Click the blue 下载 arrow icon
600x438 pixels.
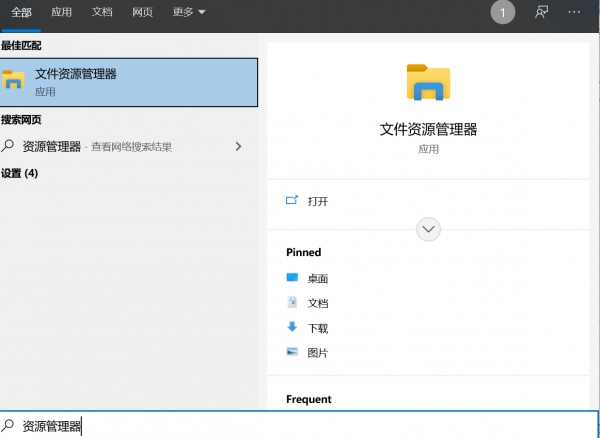(292, 327)
